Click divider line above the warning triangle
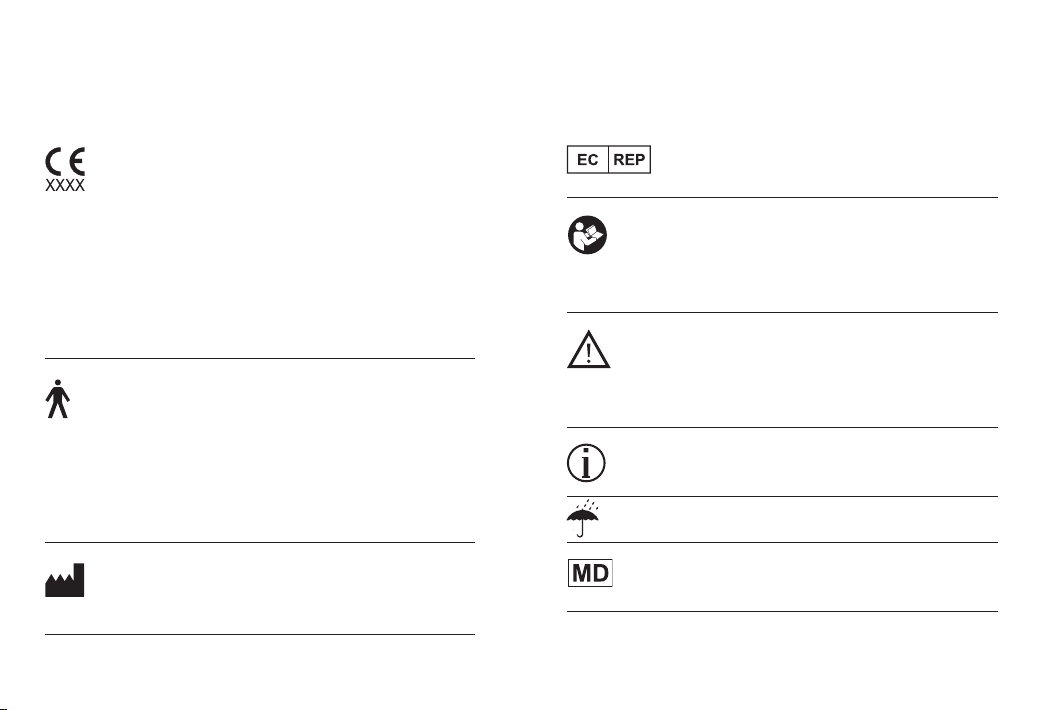The width and height of the screenshot is (1044, 710). pyautogui.click(x=782, y=312)
